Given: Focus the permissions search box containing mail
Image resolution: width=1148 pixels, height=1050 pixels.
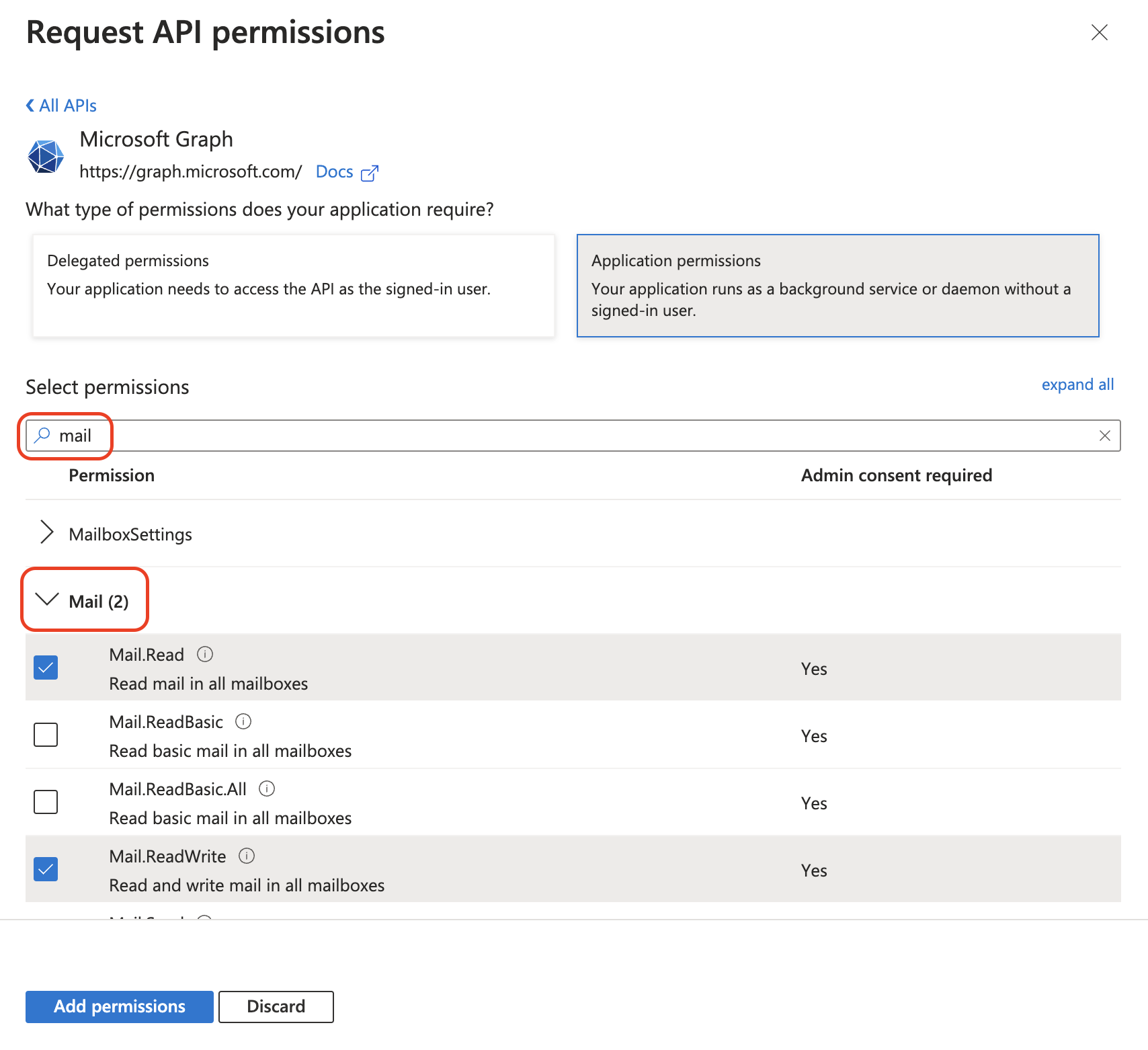Looking at the screenshot, I should (573, 436).
